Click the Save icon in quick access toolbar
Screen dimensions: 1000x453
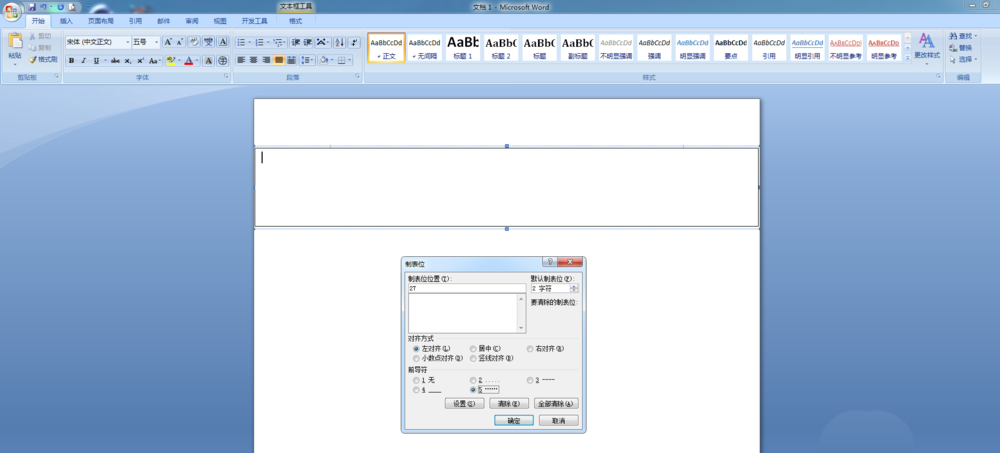tap(33, 7)
